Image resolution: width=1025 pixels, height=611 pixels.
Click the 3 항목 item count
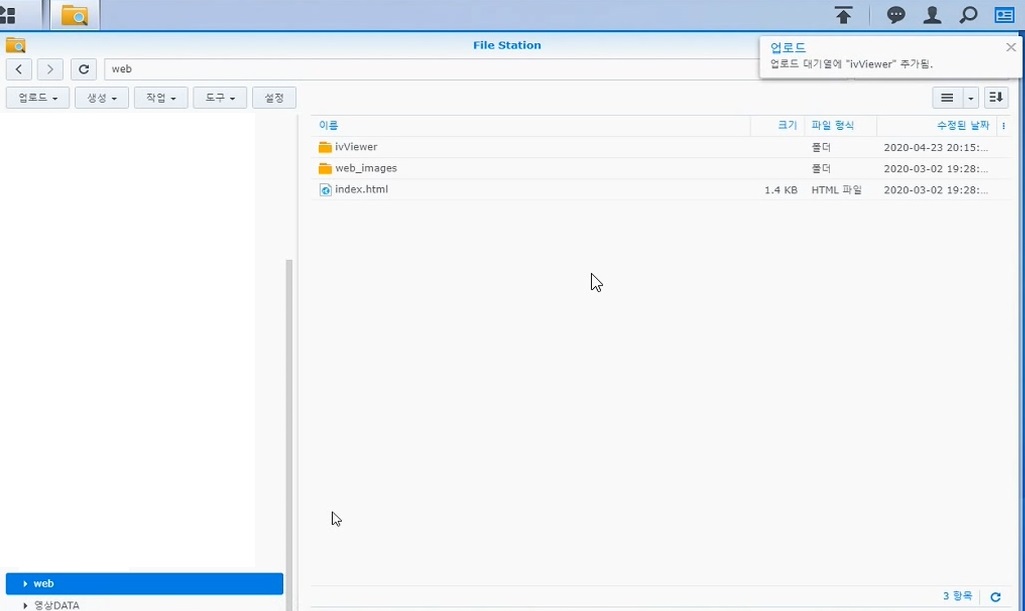coord(957,596)
